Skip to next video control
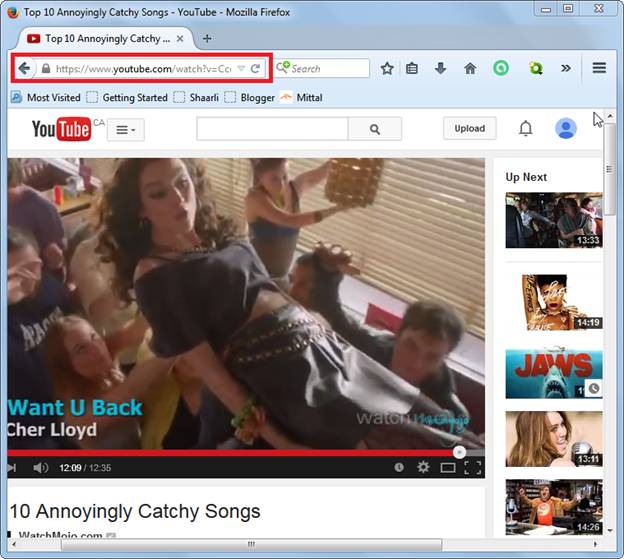Image resolution: width=624 pixels, height=559 pixels. click(x=12, y=468)
